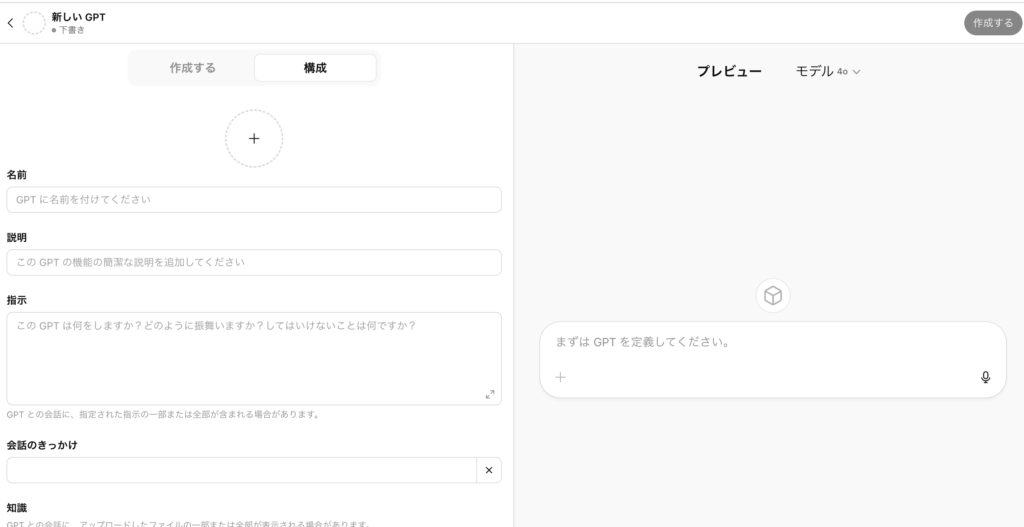Click the 説明 section label

pos(16,238)
